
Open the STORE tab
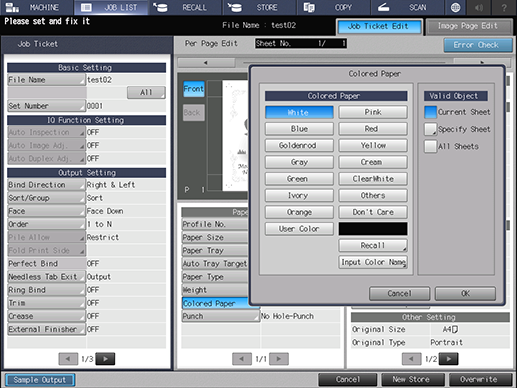point(259,7)
